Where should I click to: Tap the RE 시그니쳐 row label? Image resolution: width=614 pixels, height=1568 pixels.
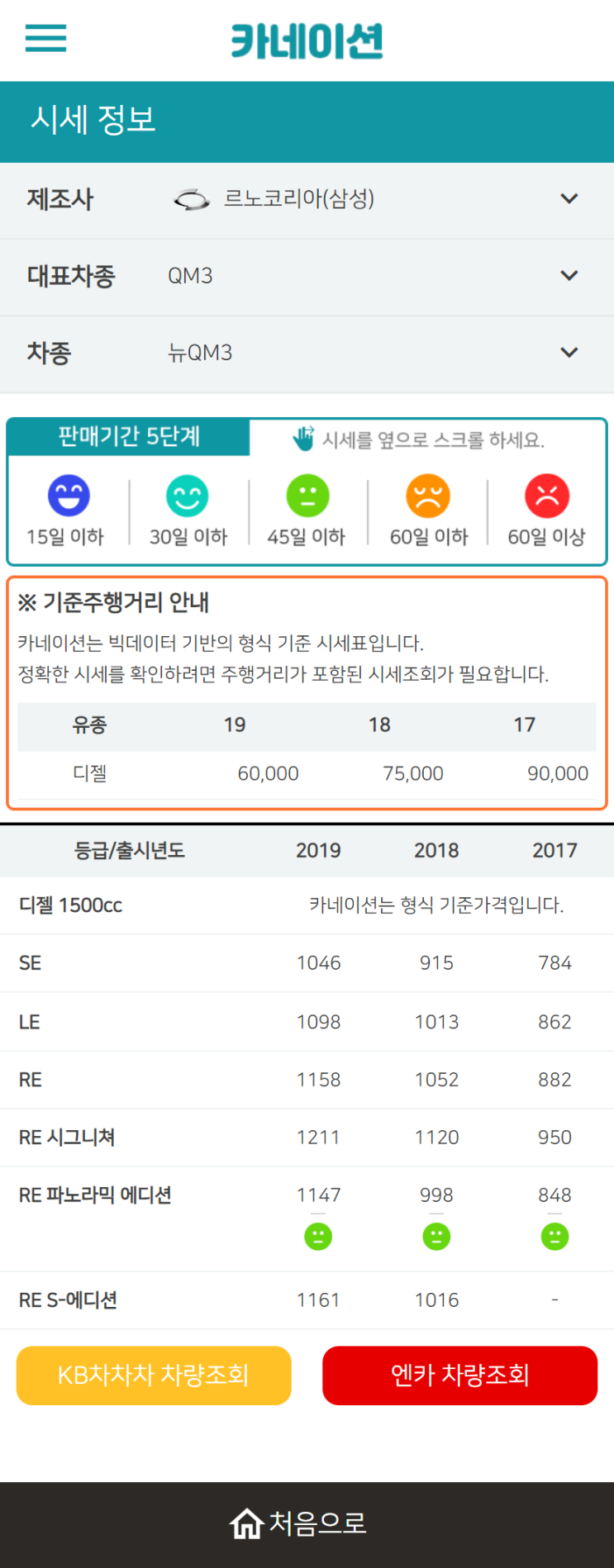67,1138
